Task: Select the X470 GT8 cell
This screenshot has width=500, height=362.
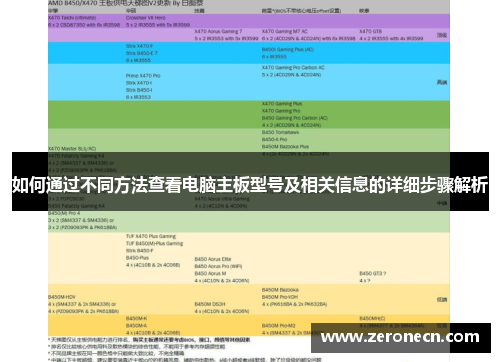Action: [x=370, y=31]
